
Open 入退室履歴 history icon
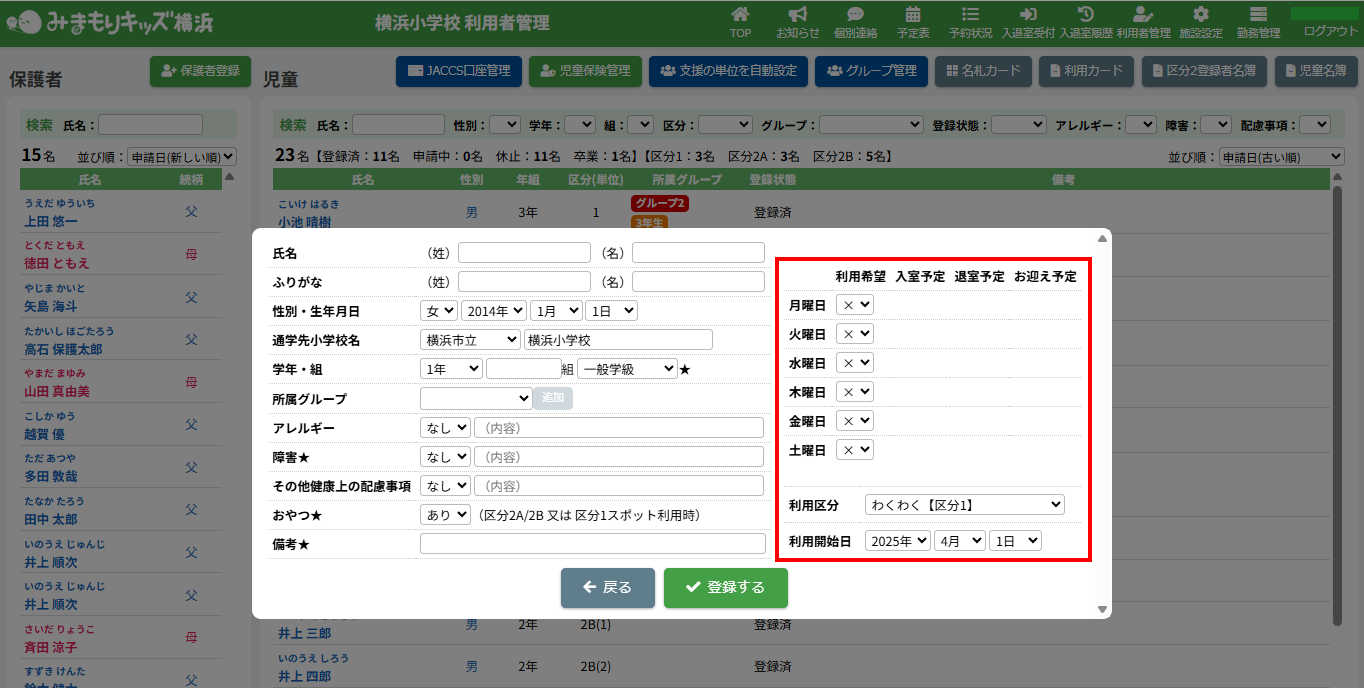click(1086, 15)
